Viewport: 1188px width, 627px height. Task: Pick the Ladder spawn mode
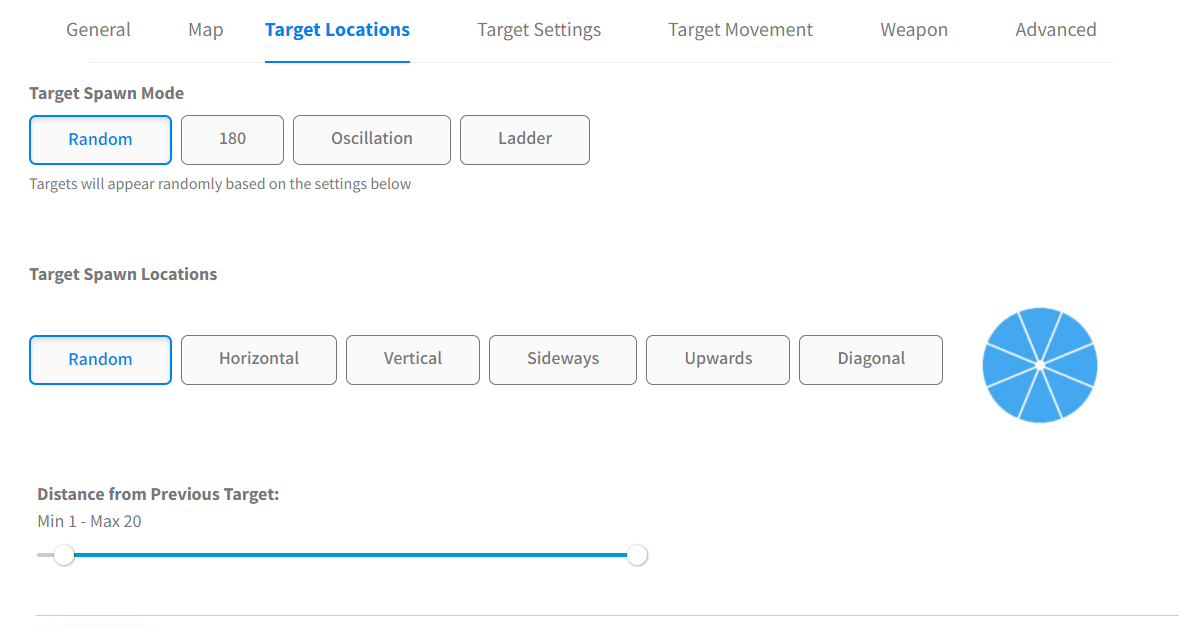pos(525,139)
